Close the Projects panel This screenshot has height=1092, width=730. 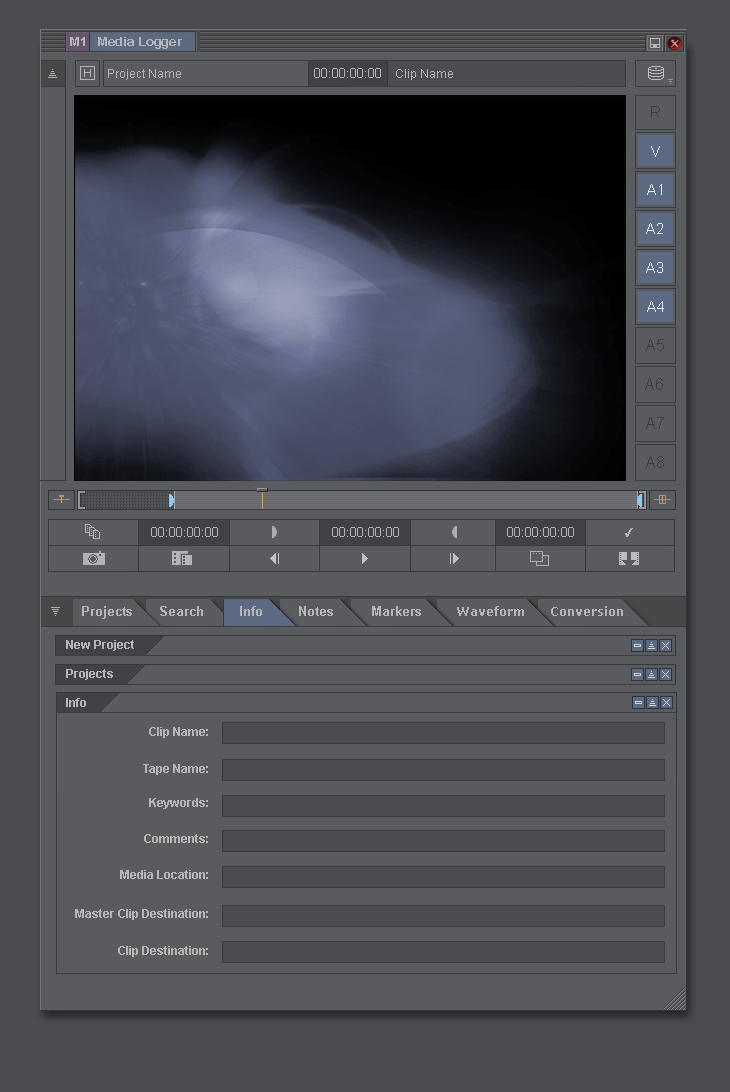coord(665,674)
